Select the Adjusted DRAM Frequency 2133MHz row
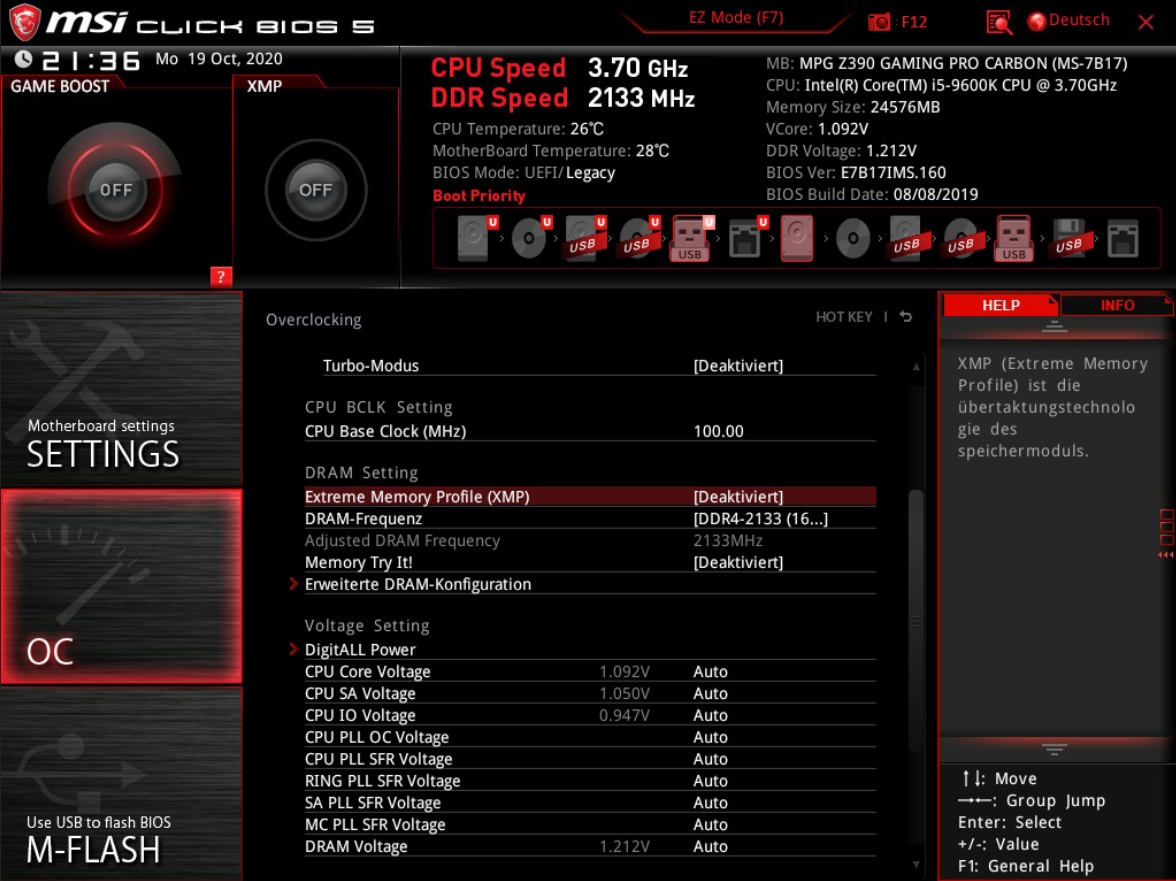Image resolution: width=1176 pixels, height=881 pixels. click(x=590, y=540)
